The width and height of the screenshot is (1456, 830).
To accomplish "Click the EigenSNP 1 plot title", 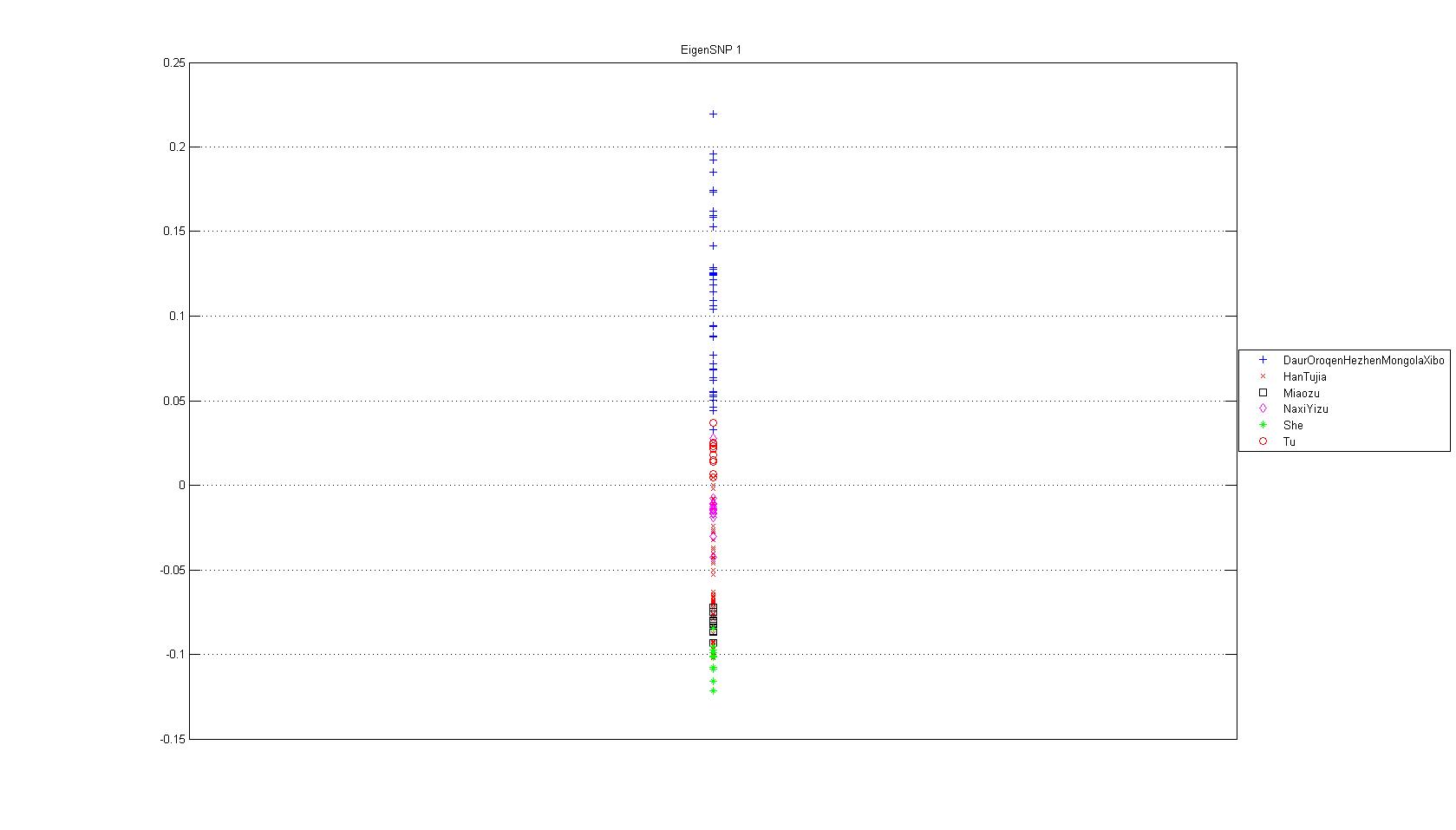I will tap(710, 49).
